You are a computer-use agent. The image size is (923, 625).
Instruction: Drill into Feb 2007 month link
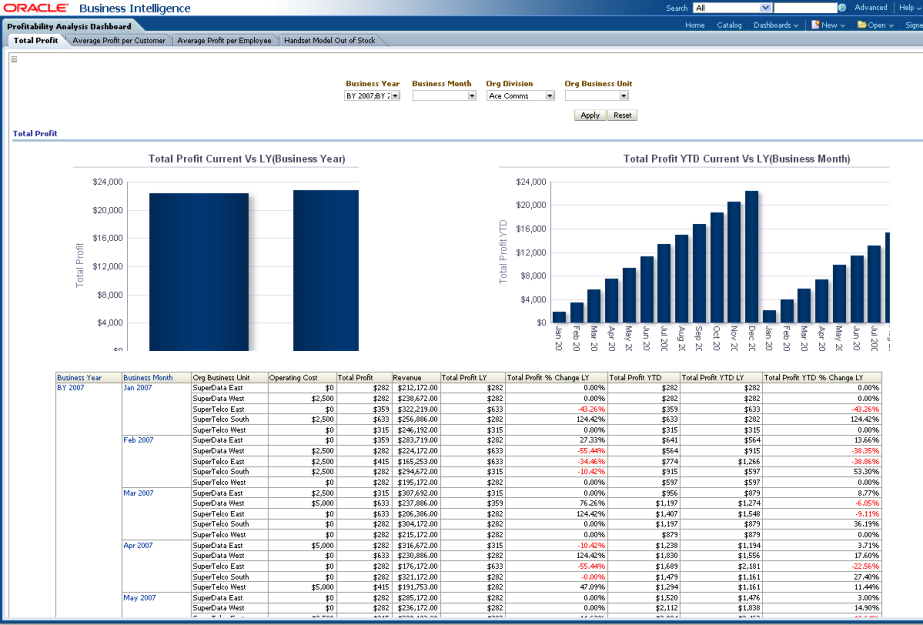[138, 440]
